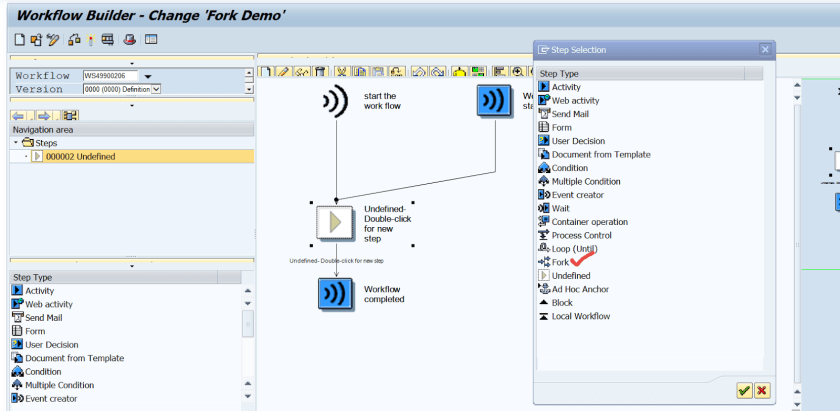Screen dimensions: 840x411
Task: Click the print icon in toolbar
Action: coord(129,40)
